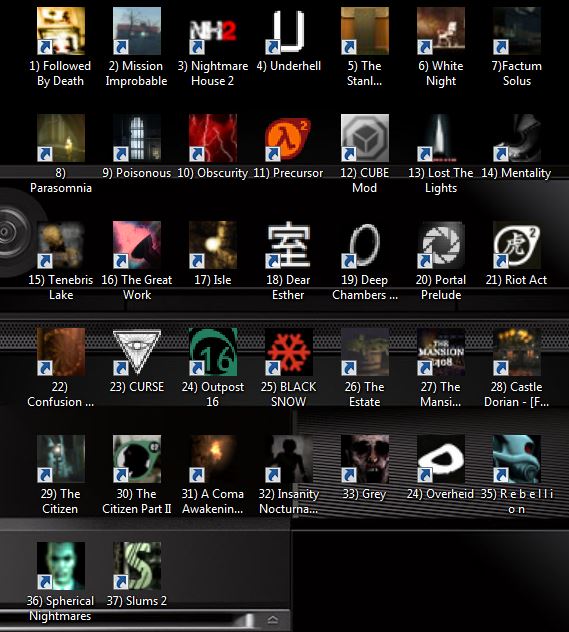Select the Grey zombie face icon
This screenshot has width=569, height=632.
click(365, 459)
